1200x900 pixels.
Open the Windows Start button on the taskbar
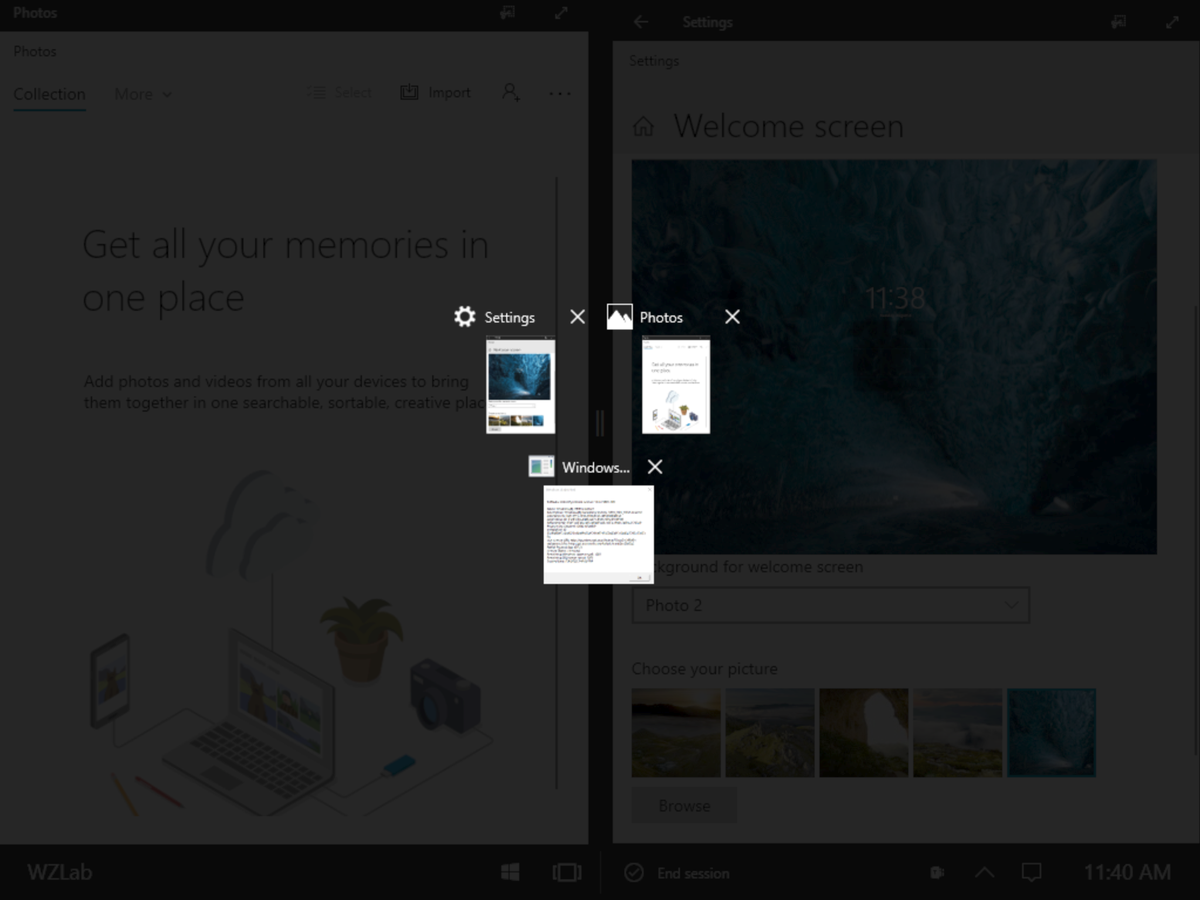click(x=510, y=872)
